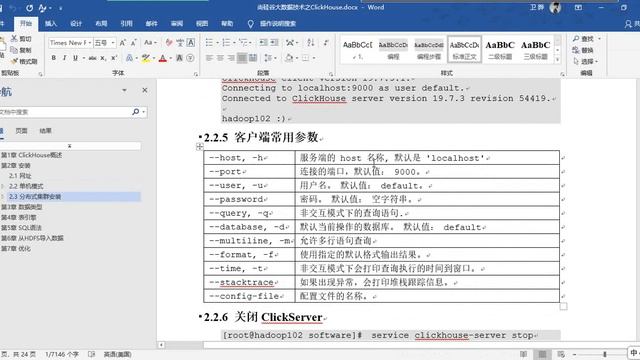Increase font size with the grow font icon

click(x=122, y=42)
